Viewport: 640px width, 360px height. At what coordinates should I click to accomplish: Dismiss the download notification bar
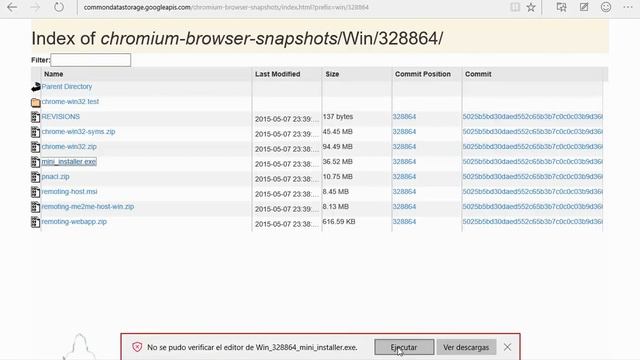click(x=507, y=347)
